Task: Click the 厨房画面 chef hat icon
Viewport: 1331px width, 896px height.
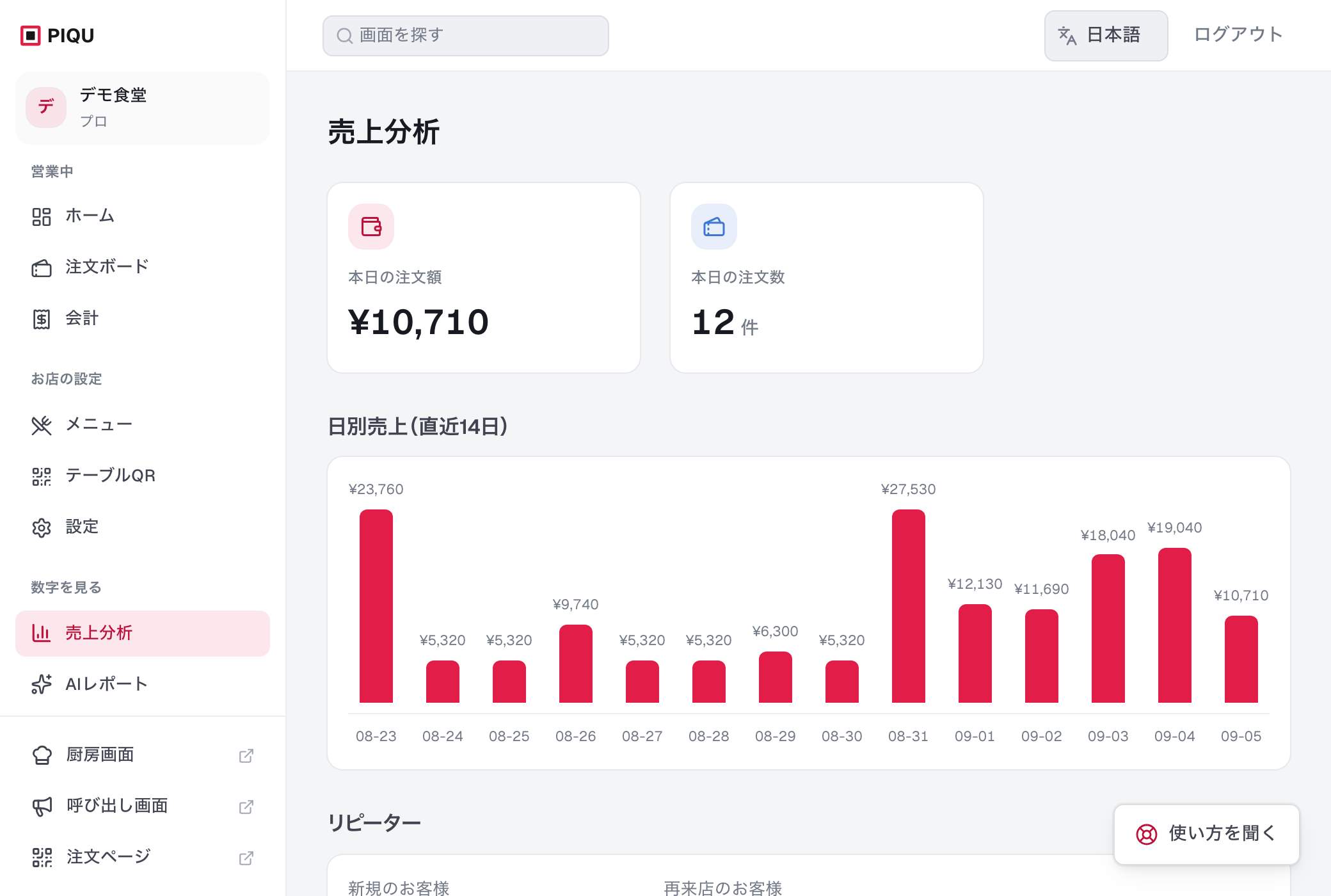Action: tap(42, 755)
